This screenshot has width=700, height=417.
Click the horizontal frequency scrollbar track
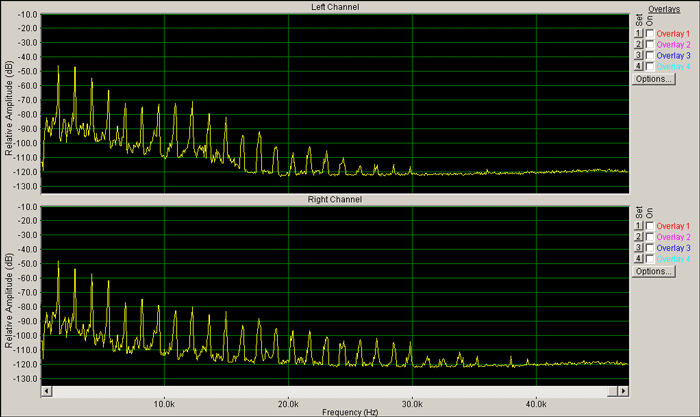329,391
